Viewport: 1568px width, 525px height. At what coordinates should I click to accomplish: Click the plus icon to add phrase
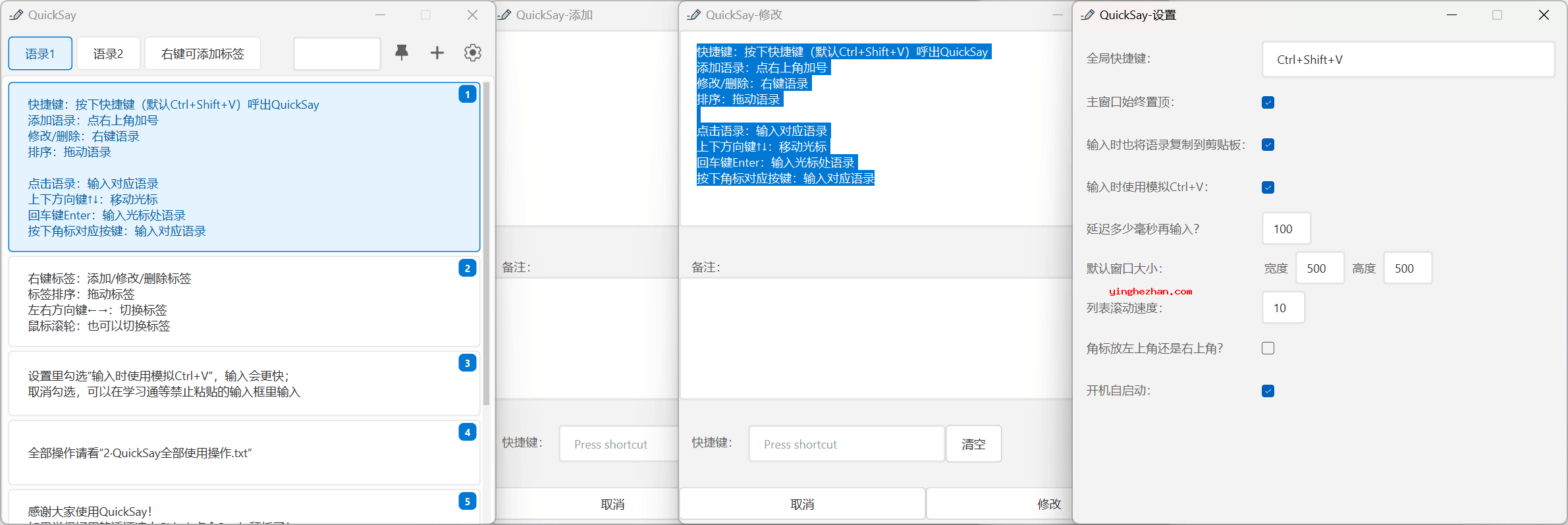coord(437,53)
